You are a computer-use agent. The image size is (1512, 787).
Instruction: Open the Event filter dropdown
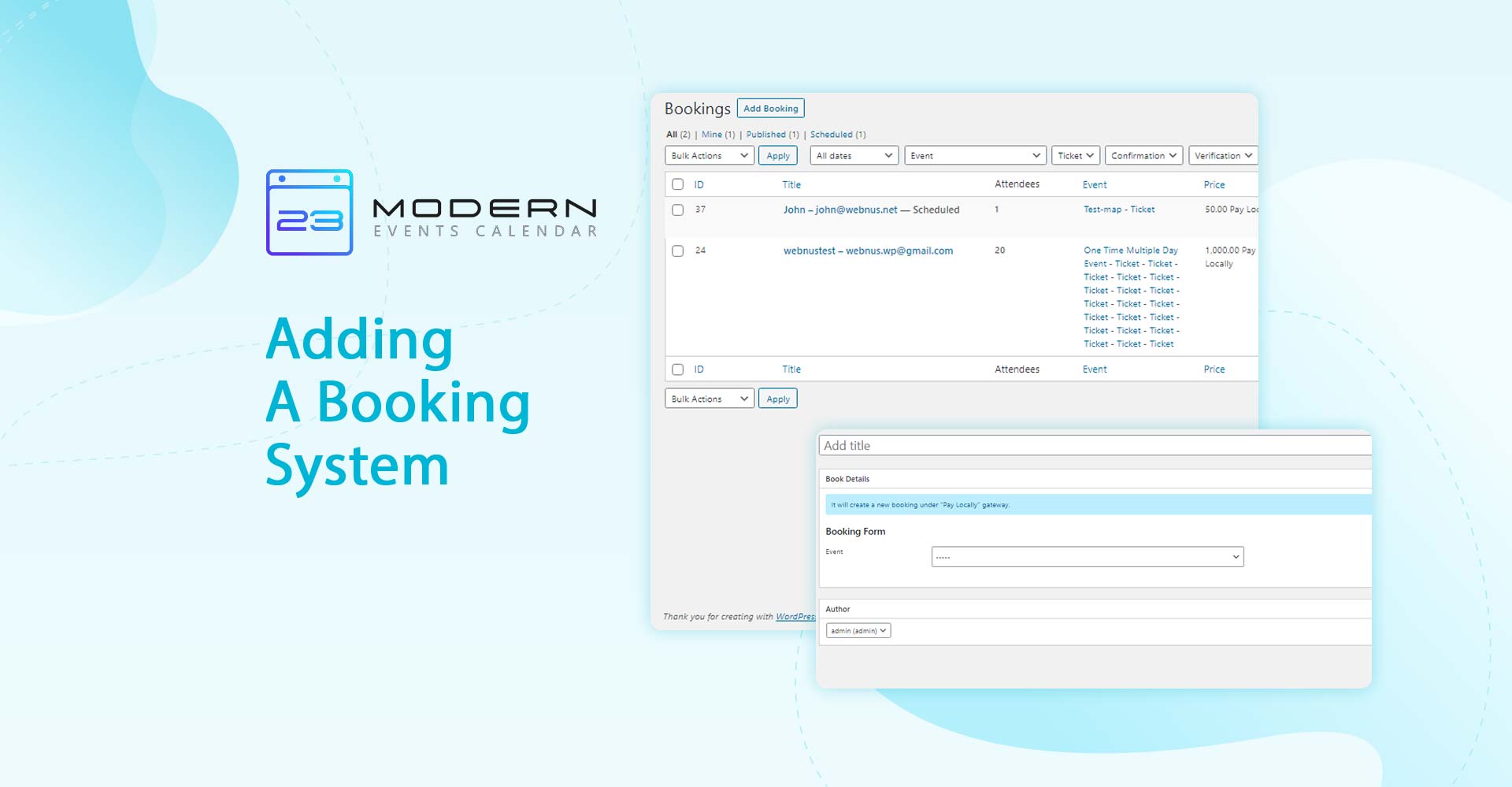point(976,156)
